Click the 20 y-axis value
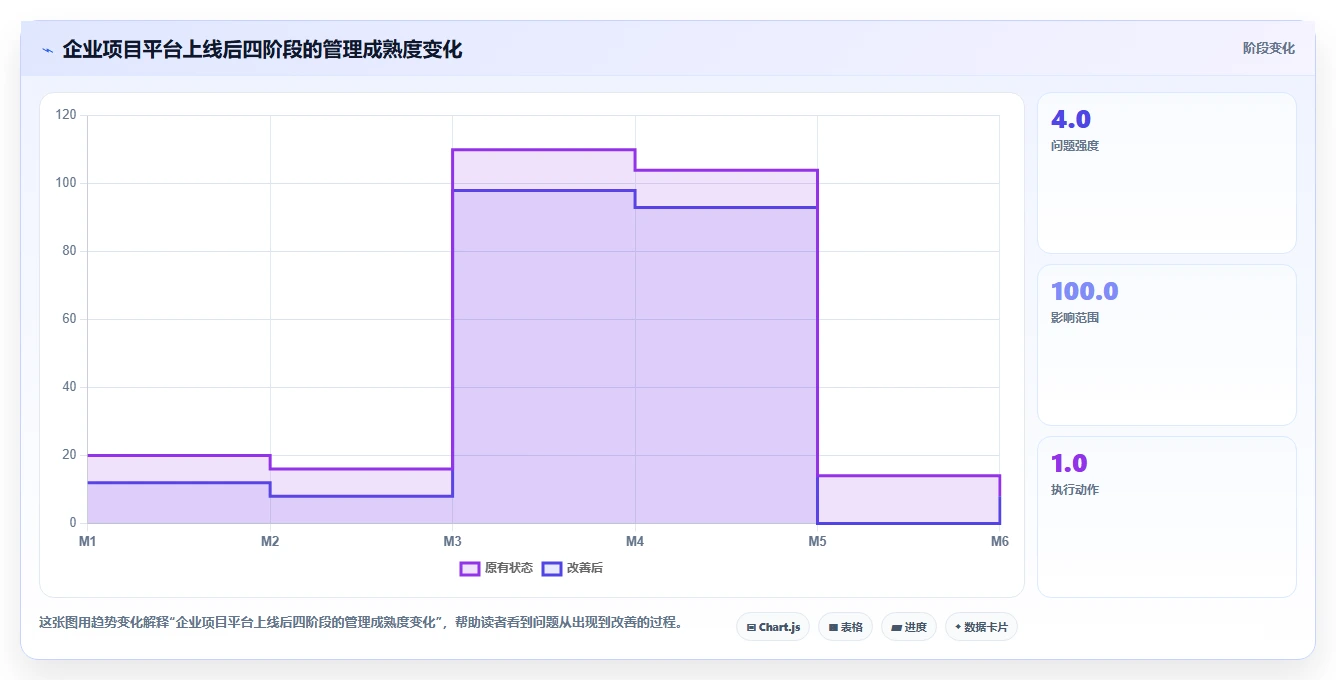Image resolution: width=1336 pixels, height=680 pixels. [x=69, y=455]
